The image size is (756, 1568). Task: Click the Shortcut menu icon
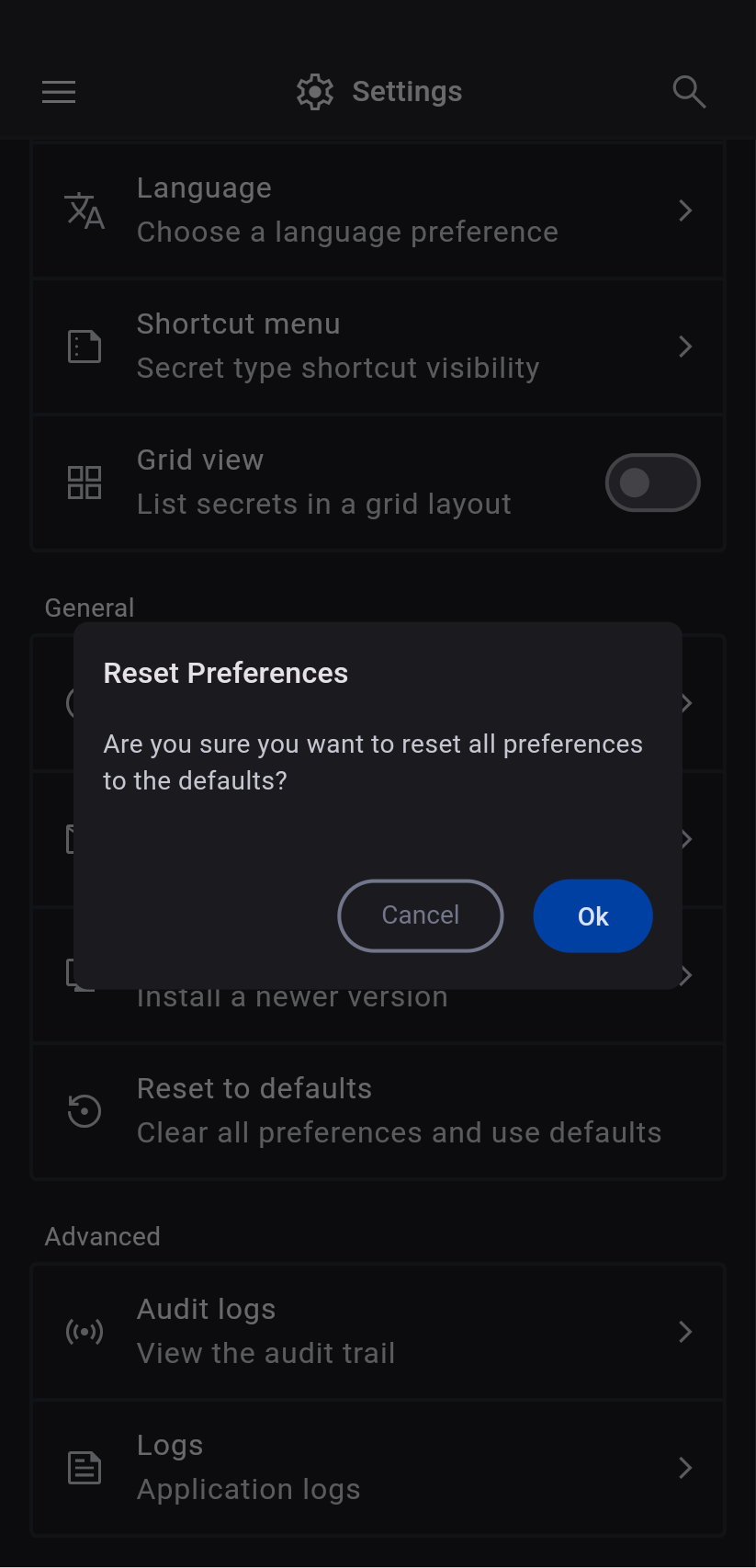point(85,347)
